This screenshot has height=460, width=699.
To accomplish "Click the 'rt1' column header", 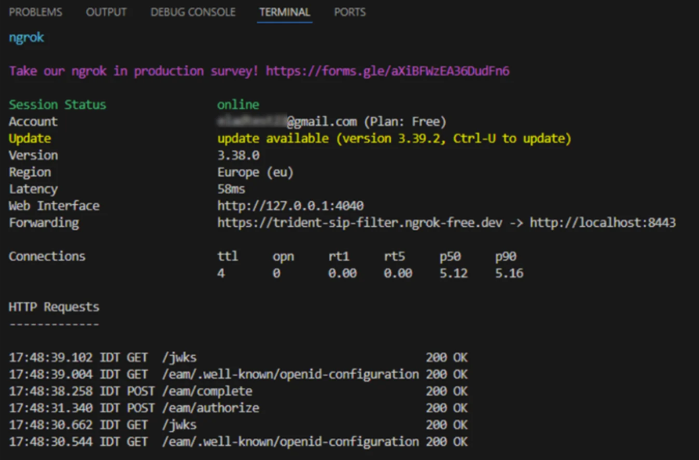I will [339, 256].
